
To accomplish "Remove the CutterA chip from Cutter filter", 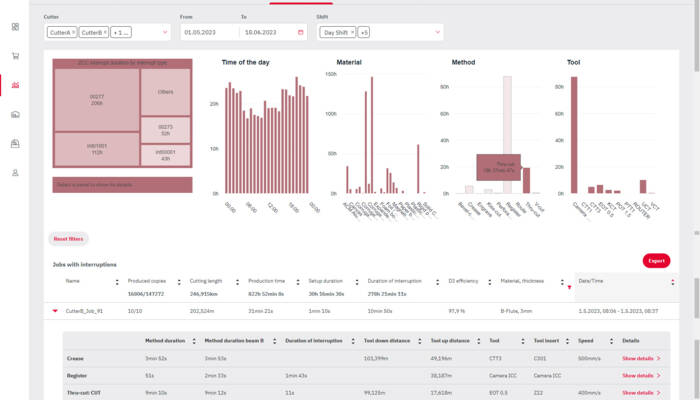I will (72, 33).
